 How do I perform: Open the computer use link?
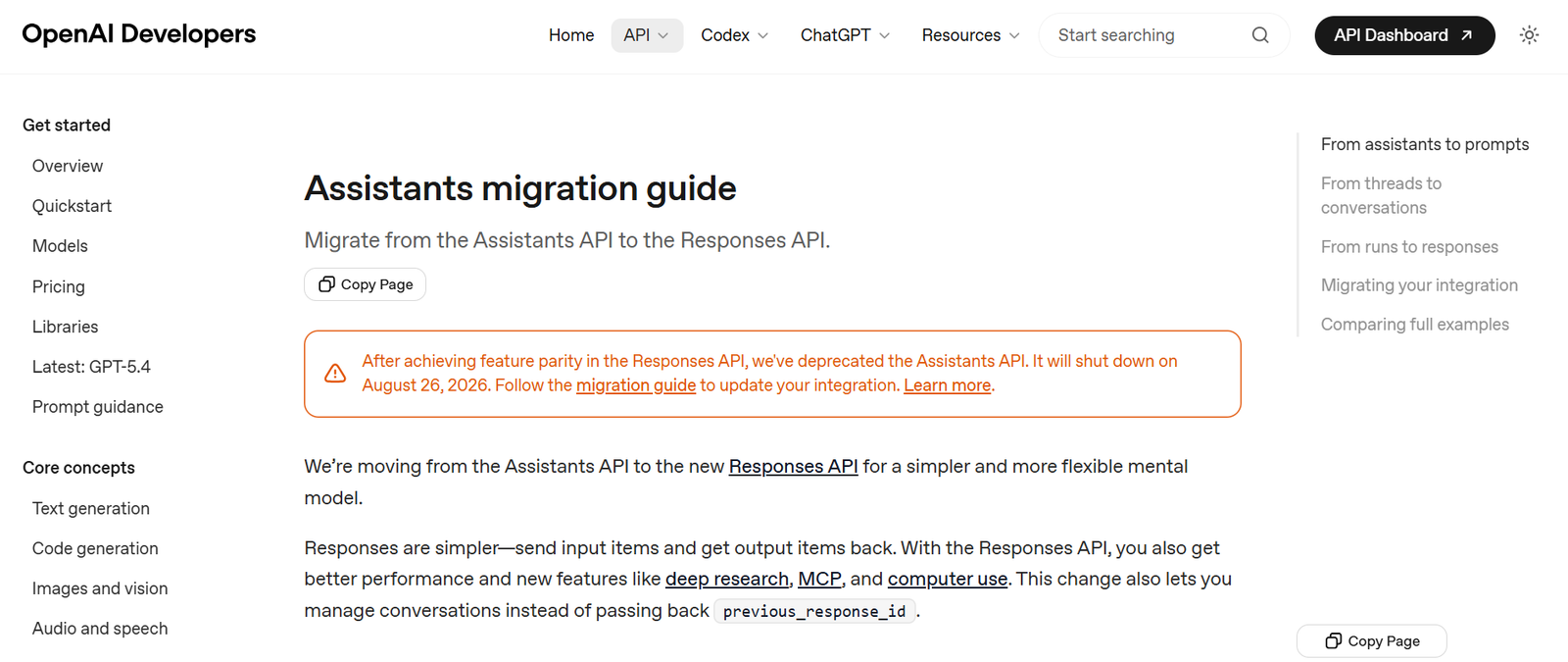(x=948, y=579)
